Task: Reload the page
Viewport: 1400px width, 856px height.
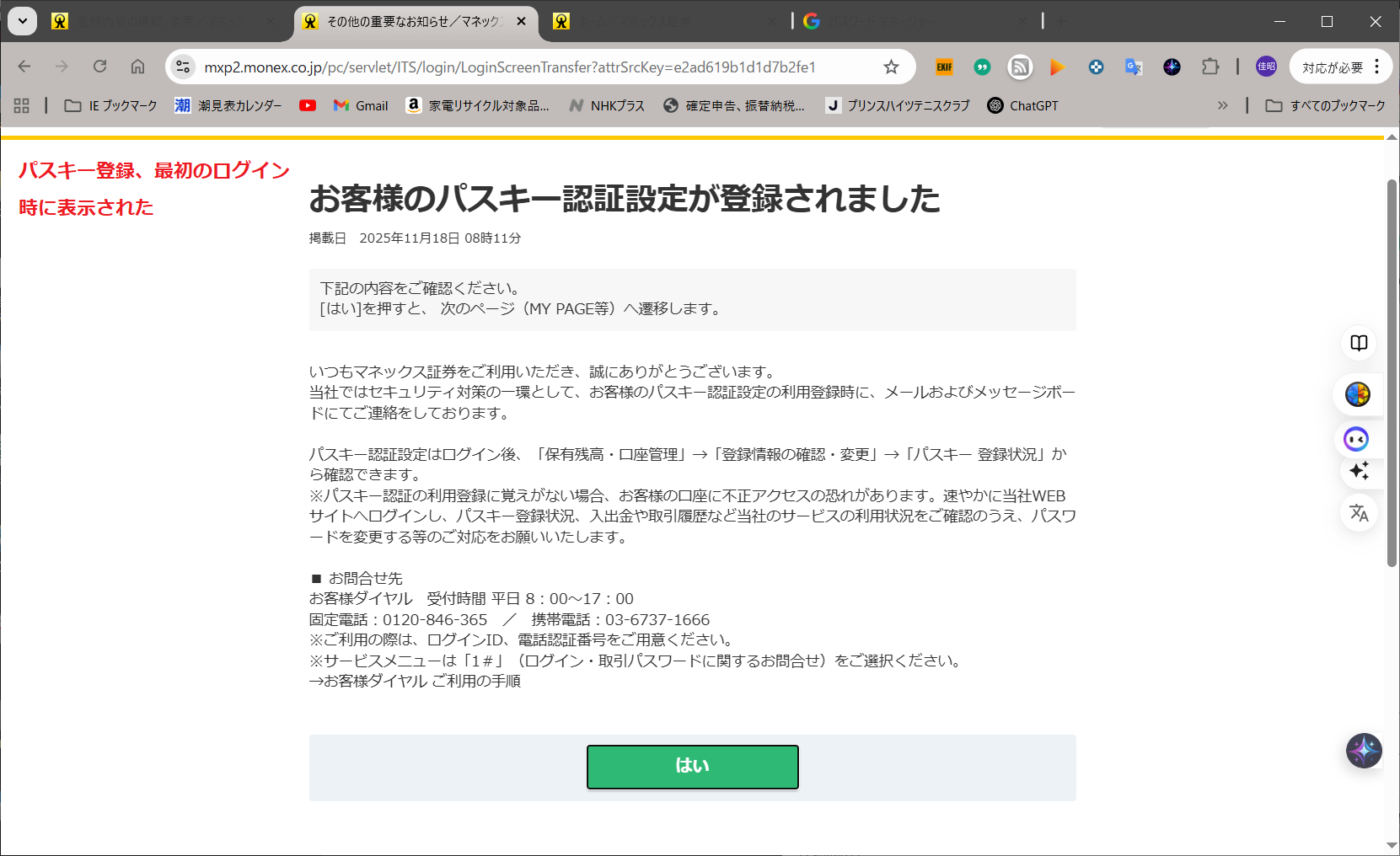Action: 99,67
